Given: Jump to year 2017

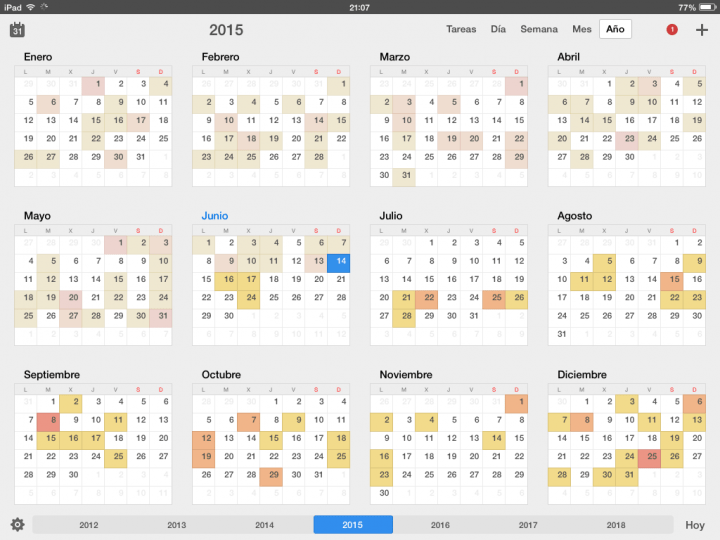Looking at the screenshot, I should pyautogui.click(x=528, y=525).
